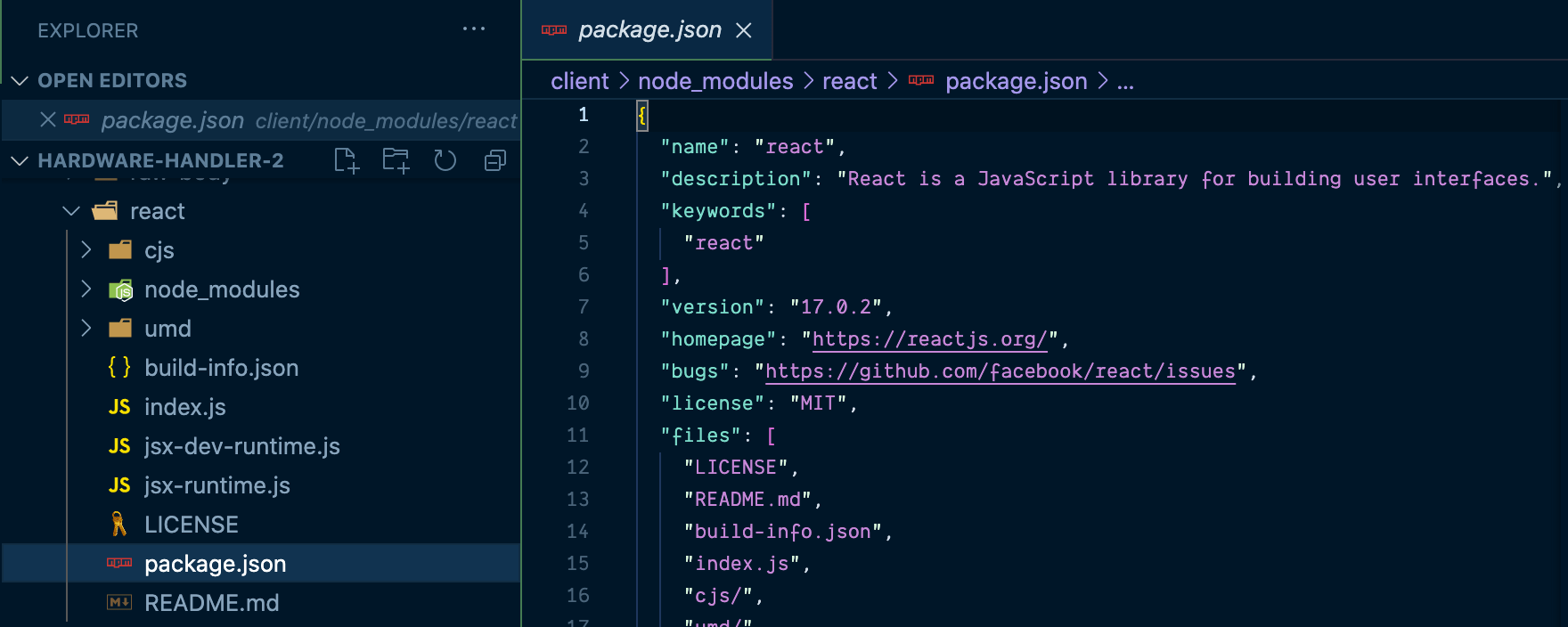Viewport: 1568px width, 627px height.
Task: Select the package.json entry in Open Editors
Action: pyautogui.click(x=261, y=119)
